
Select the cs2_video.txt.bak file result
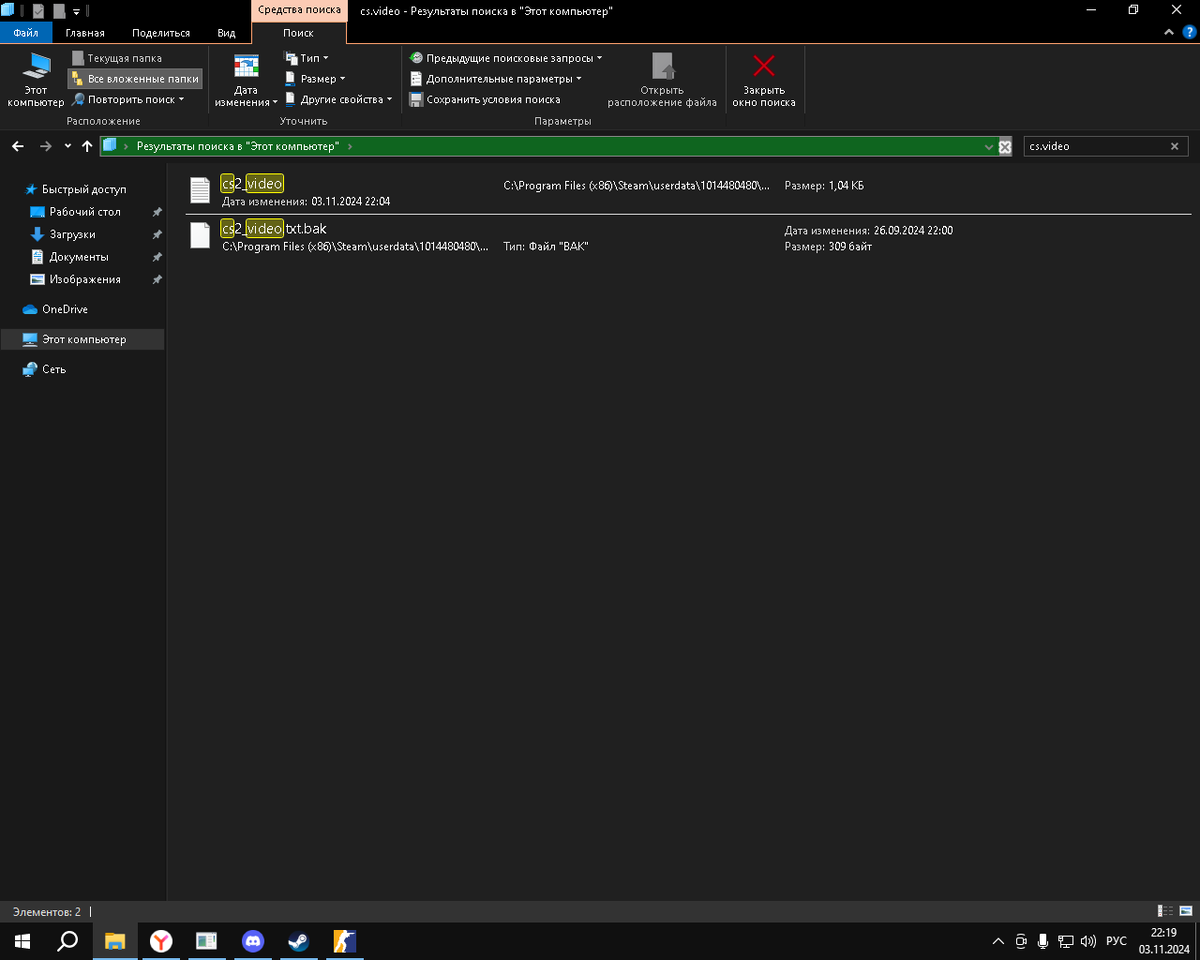689,236
